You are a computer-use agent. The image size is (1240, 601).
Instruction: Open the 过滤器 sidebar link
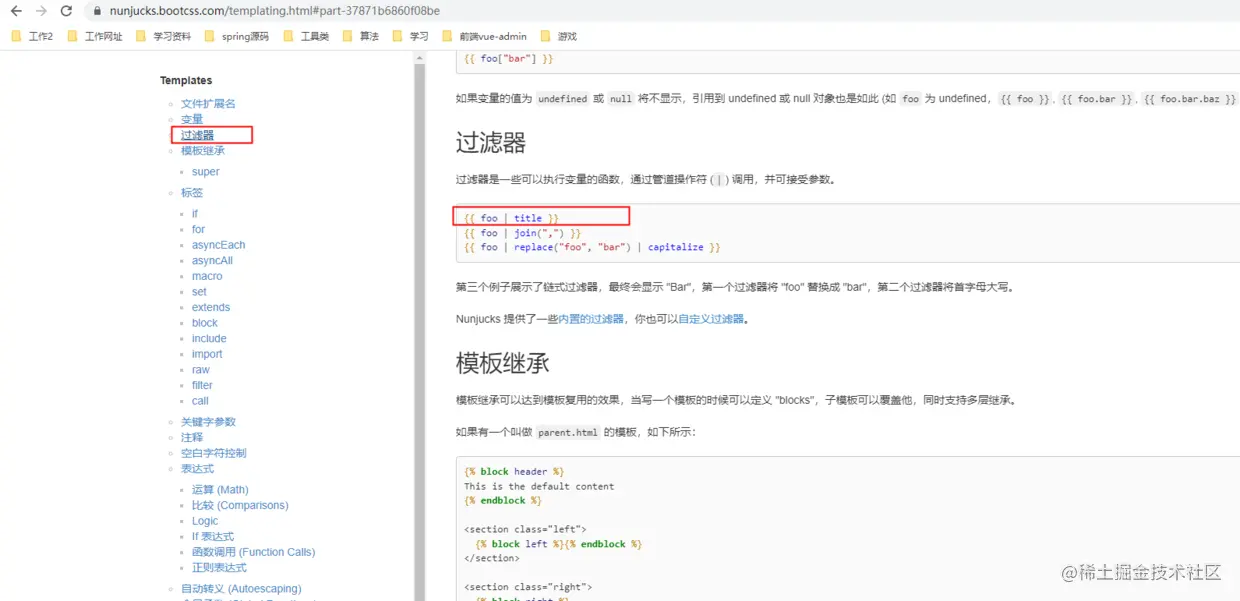(197, 135)
